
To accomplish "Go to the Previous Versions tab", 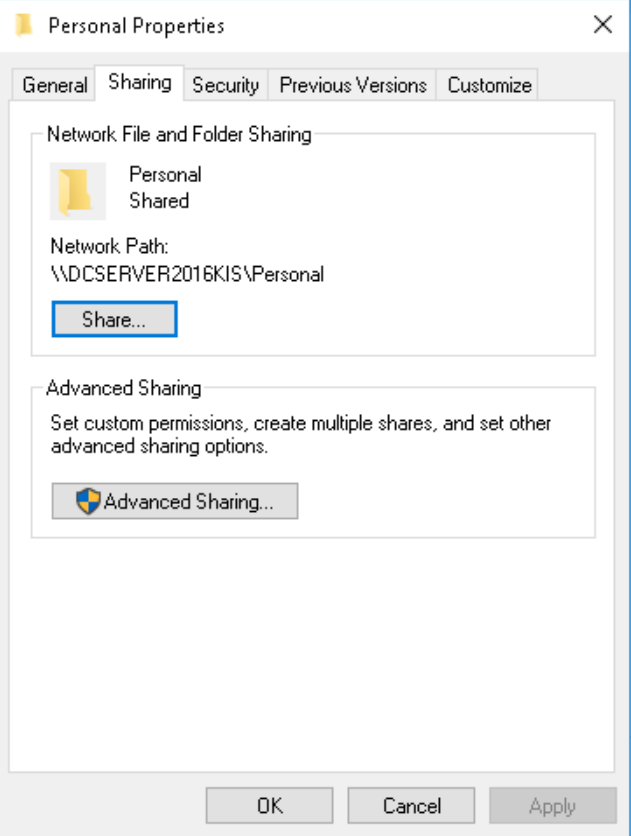I will click(353, 85).
